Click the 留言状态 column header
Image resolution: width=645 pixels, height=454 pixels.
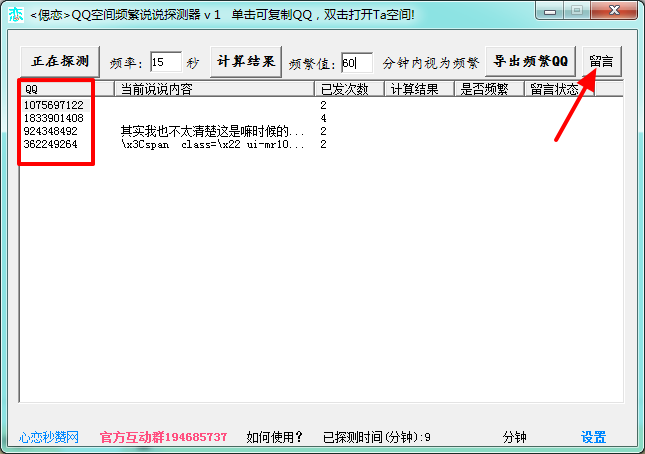click(x=559, y=89)
